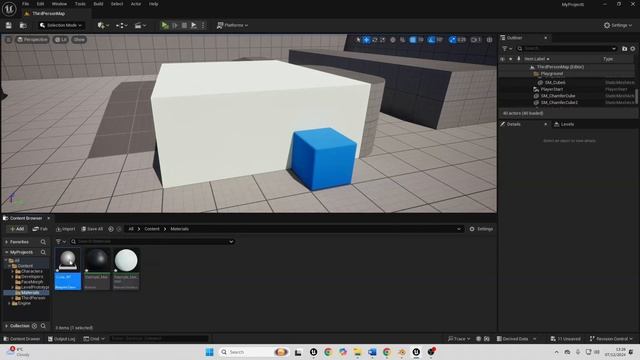Image resolution: width=640 pixels, height=360 pixels.
Task: Click the Stop playback button
Action: pyautogui.click(x=184, y=25)
